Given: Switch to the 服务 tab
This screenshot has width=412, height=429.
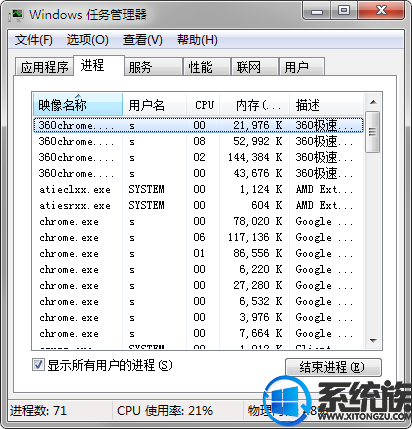Looking at the screenshot, I should pyautogui.click(x=153, y=67).
